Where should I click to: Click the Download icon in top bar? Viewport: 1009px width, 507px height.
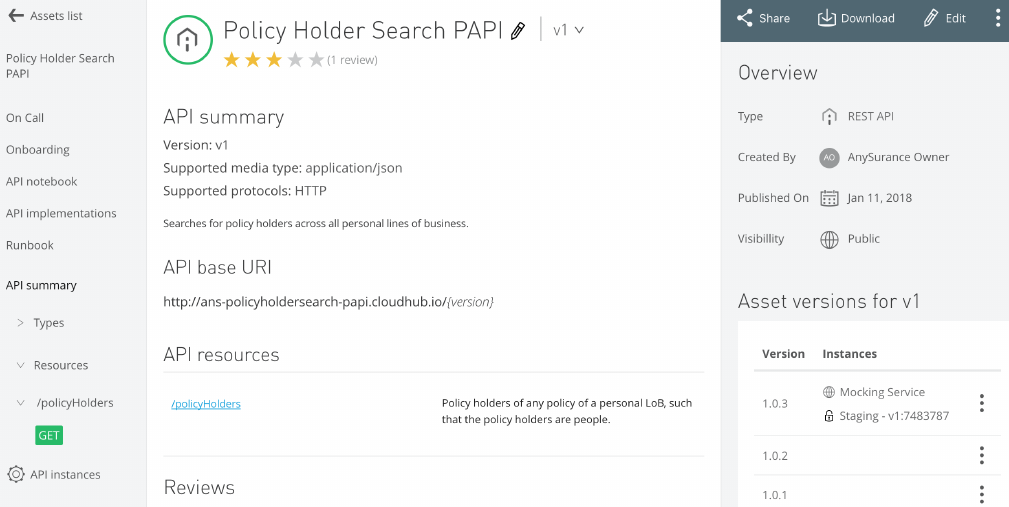[x=827, y=18]
